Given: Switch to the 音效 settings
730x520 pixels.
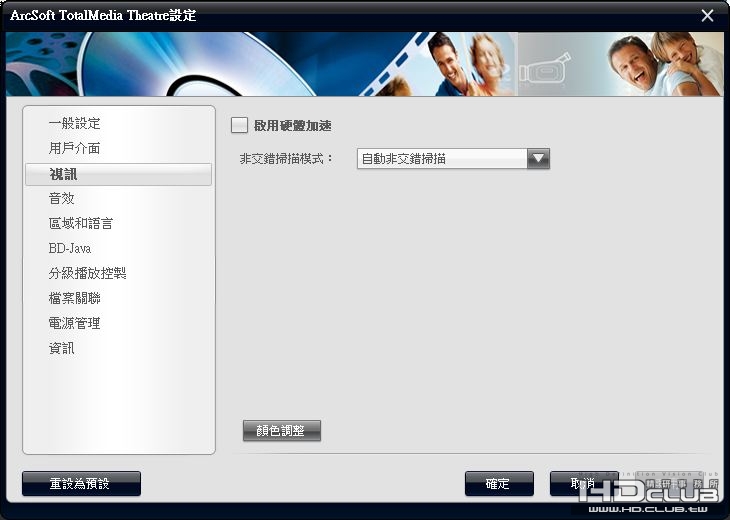Looking at the screenshot, I should [x=61, y=198].
